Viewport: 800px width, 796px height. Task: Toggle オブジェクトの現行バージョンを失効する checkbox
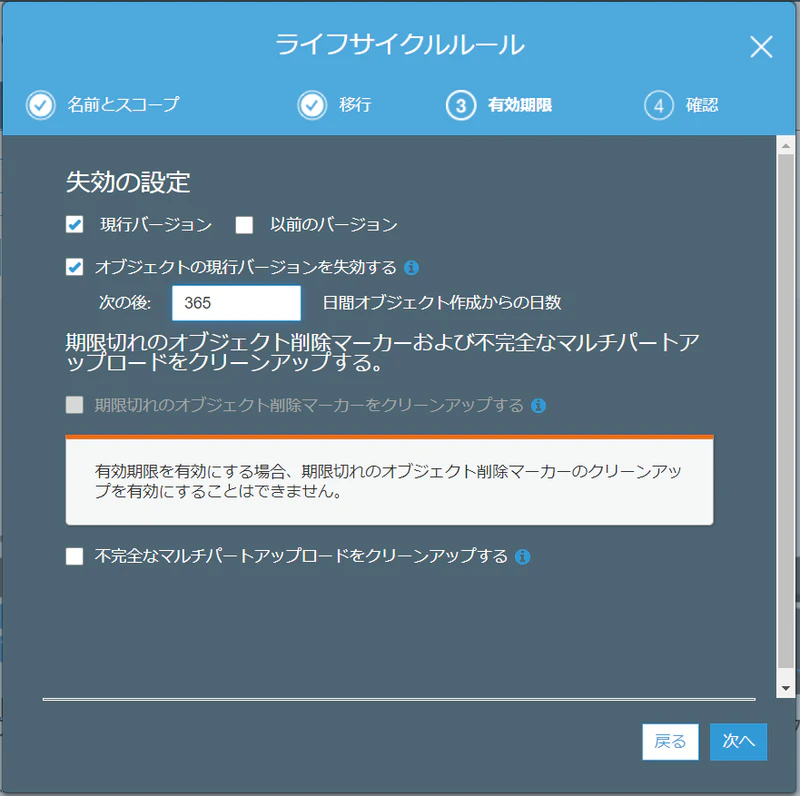click(74, 266)
